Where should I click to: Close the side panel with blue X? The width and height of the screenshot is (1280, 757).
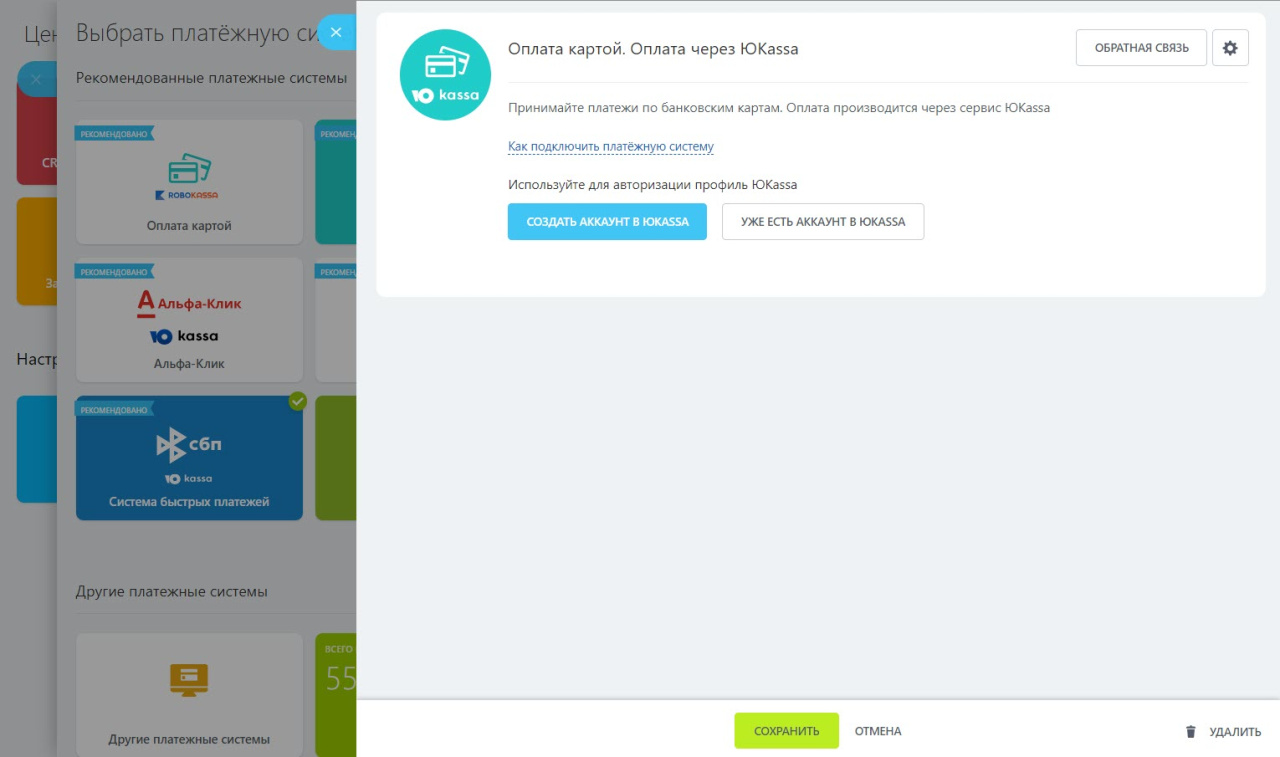pyautogui.click(x=336, y=32)
